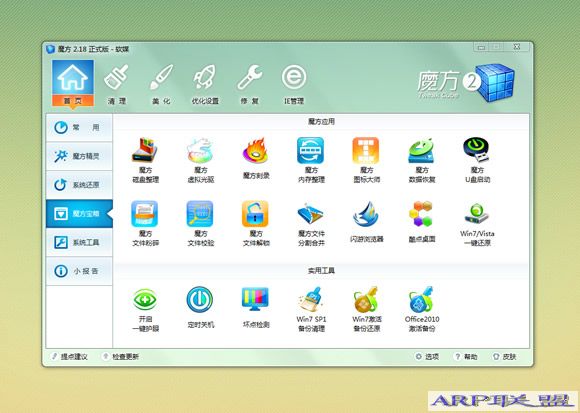Launch 魔方文件粉碎 file shredder
580x413 pixels.
pos(145,224)
